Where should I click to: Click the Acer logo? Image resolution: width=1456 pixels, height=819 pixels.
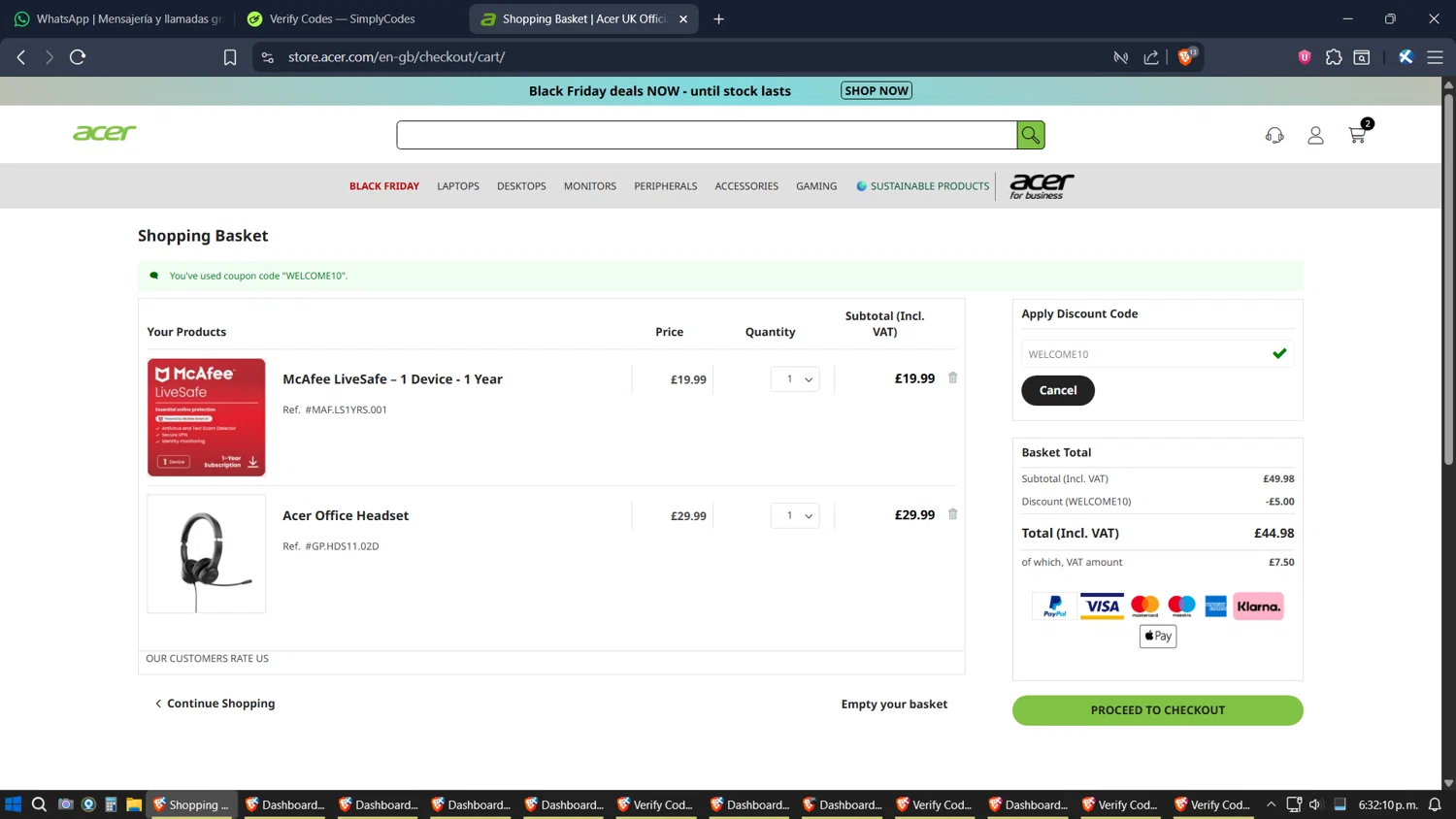(105, 133)
